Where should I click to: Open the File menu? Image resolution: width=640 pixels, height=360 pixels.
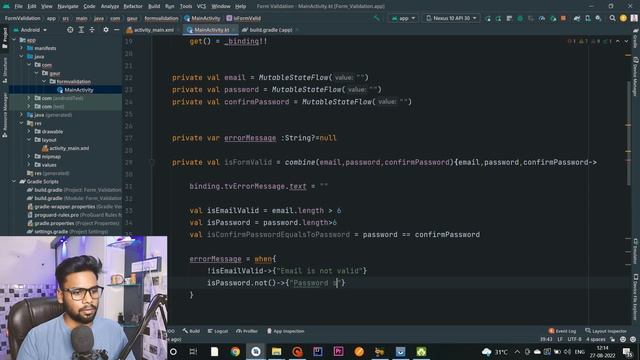[18, 6]
